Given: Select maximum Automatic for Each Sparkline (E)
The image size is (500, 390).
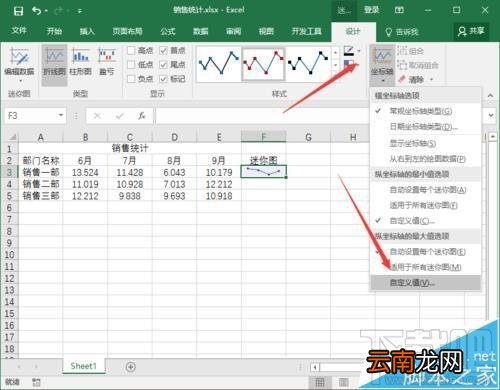Looking at the screenshot, I should tap(425, 252).
